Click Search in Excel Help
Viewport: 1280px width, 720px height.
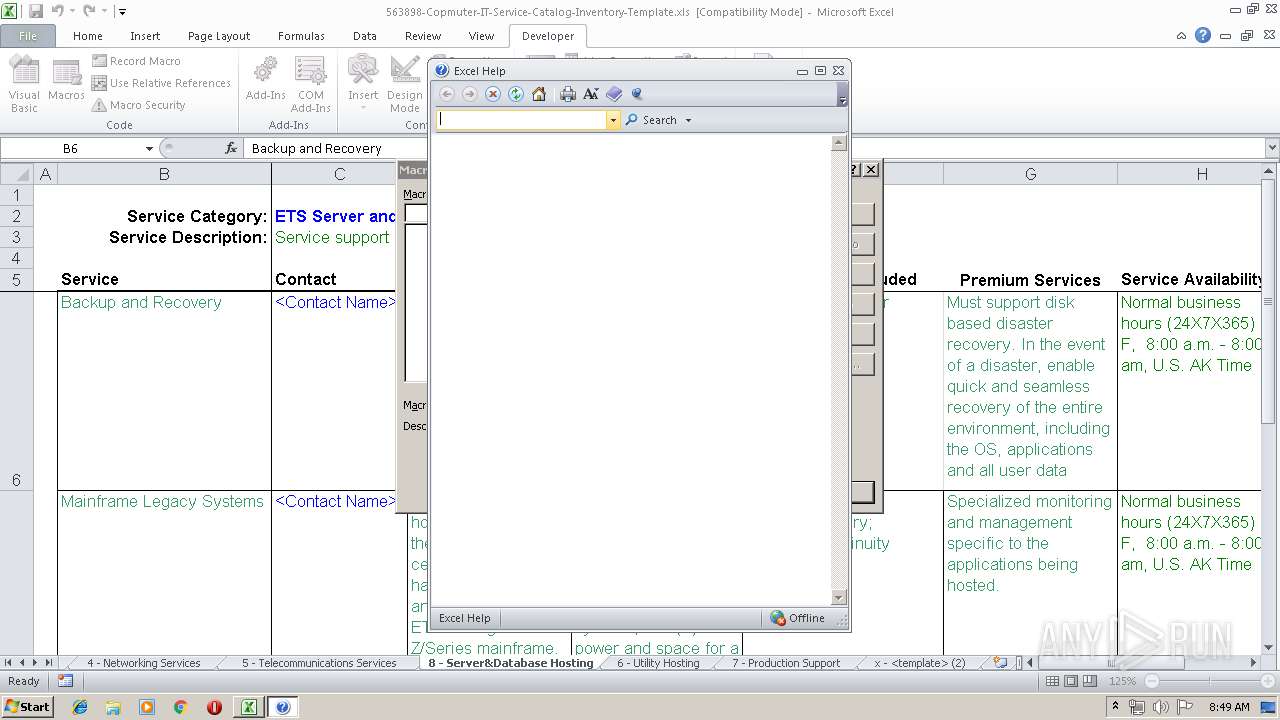click(652, 120)
